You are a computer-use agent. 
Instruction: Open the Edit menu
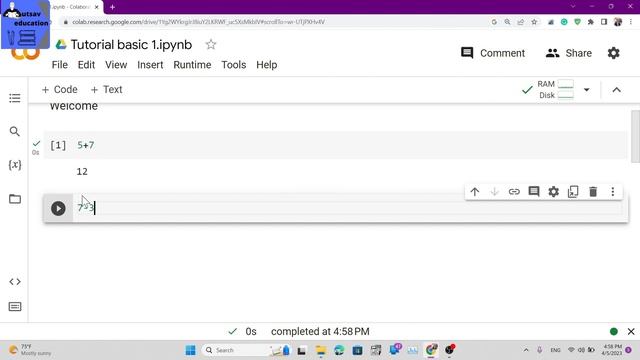tap(86, 65)
